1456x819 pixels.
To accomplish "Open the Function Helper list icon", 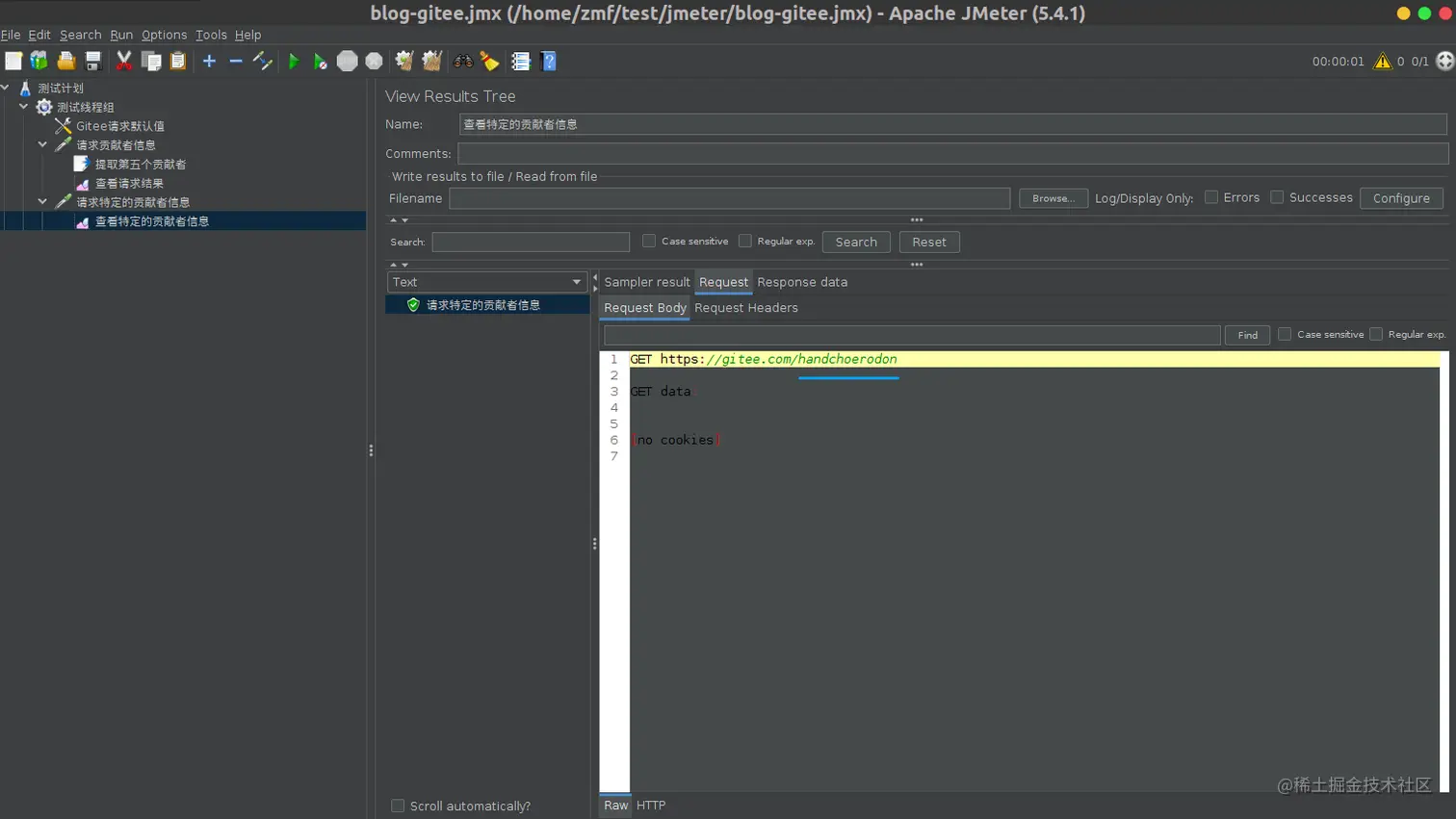I will click(x=521, y=62).
